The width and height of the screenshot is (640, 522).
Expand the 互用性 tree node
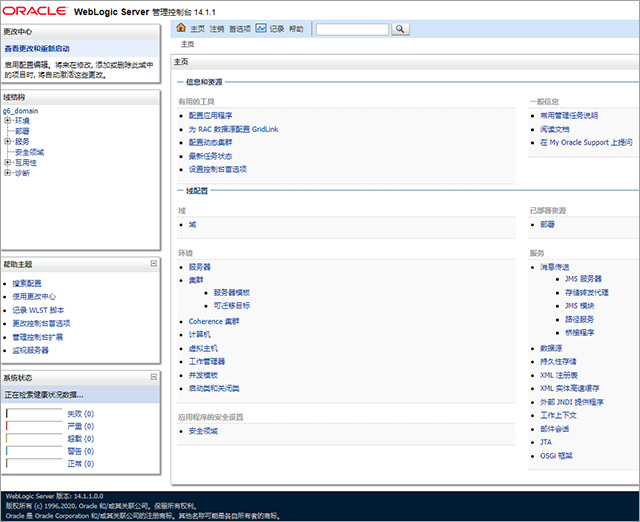7,162
